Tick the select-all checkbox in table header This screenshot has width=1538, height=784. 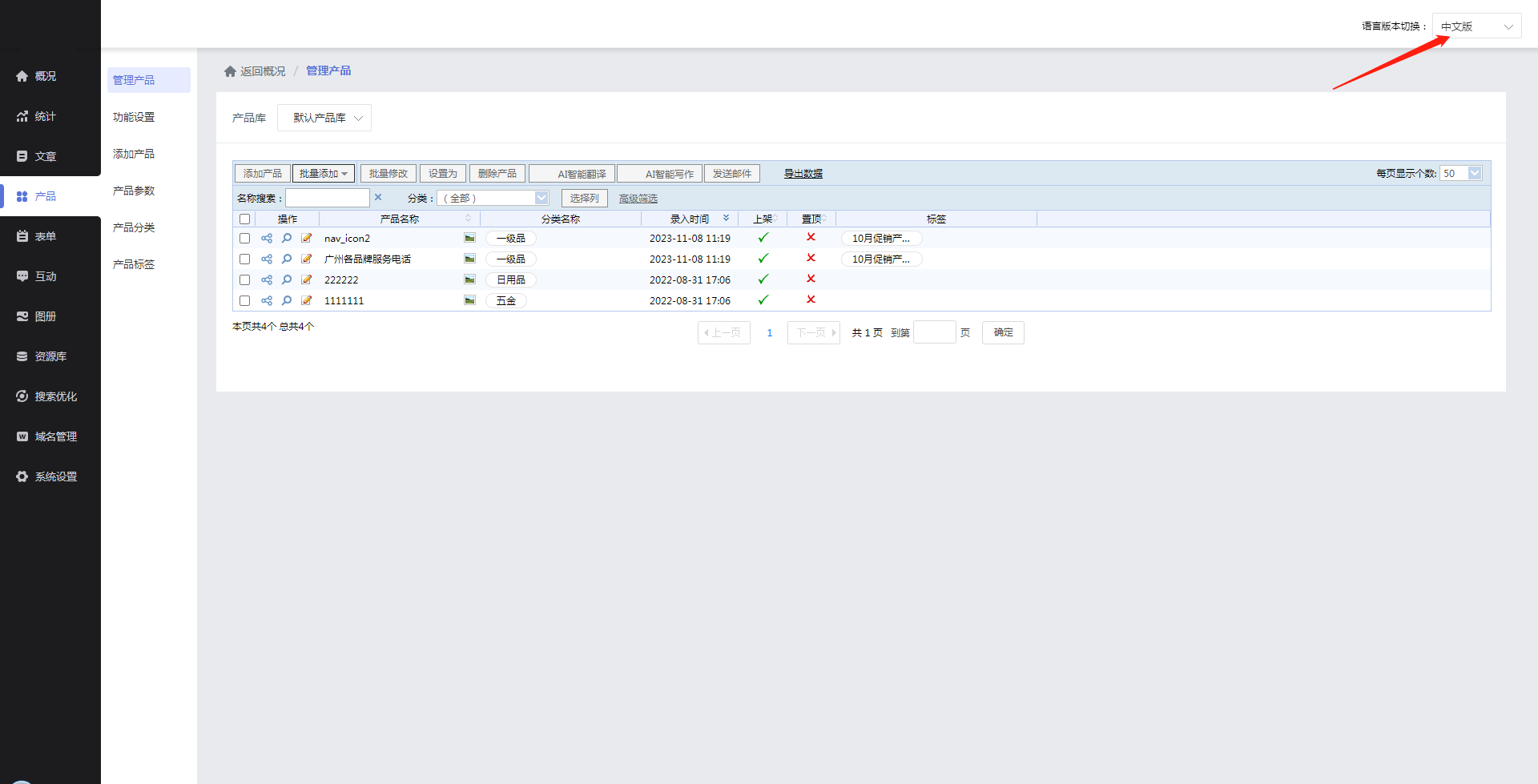(245, 219)
